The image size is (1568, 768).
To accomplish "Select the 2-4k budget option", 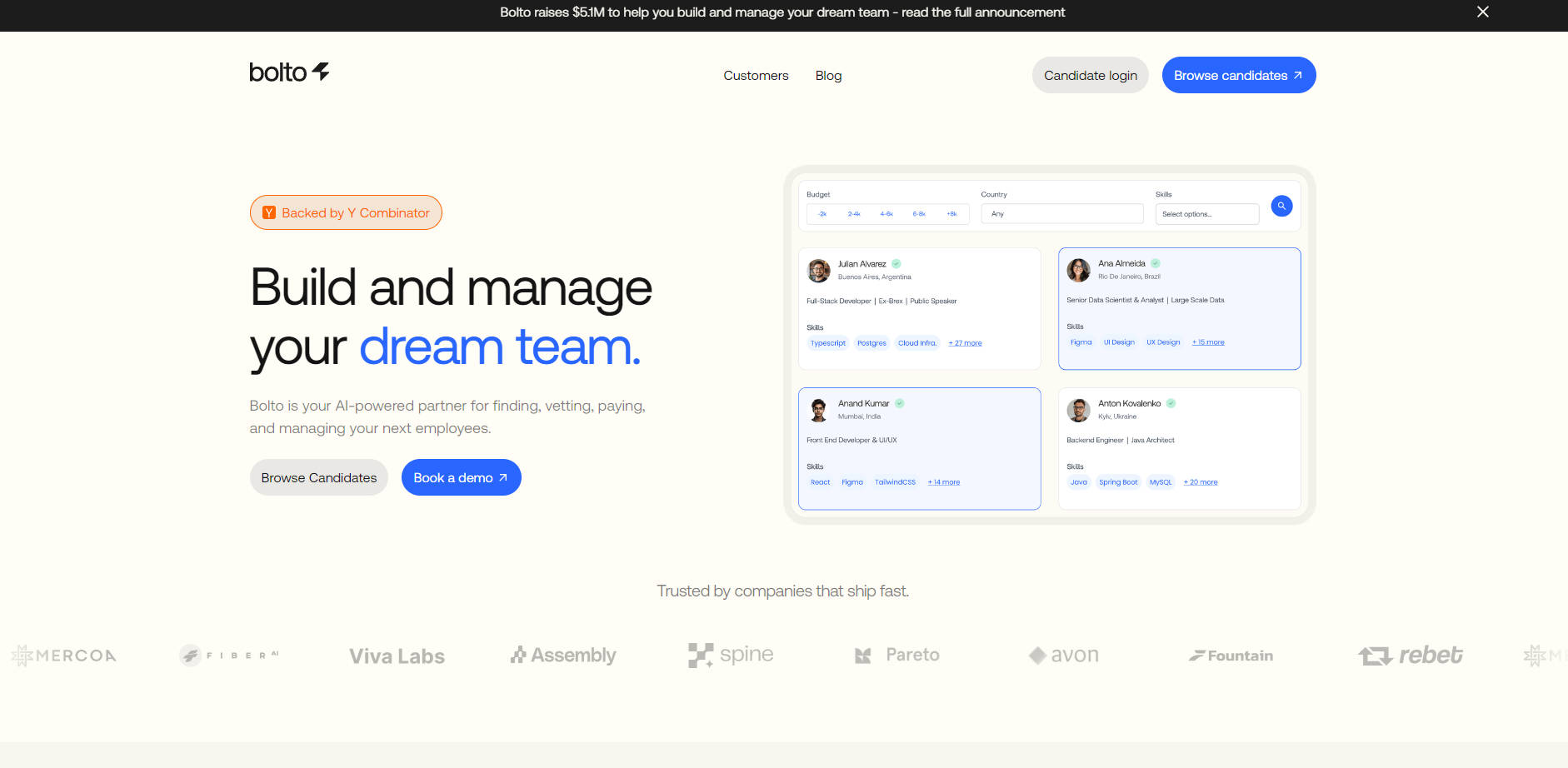I will click(x=854, y=214).
